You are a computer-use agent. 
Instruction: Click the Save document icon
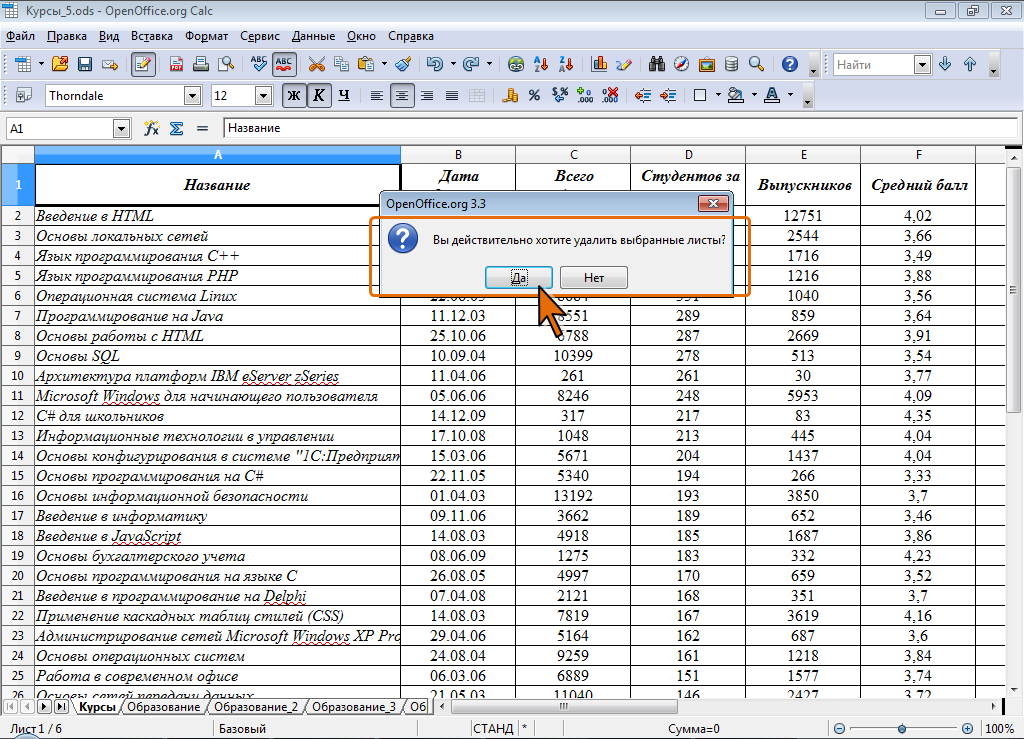click(84, 64)
